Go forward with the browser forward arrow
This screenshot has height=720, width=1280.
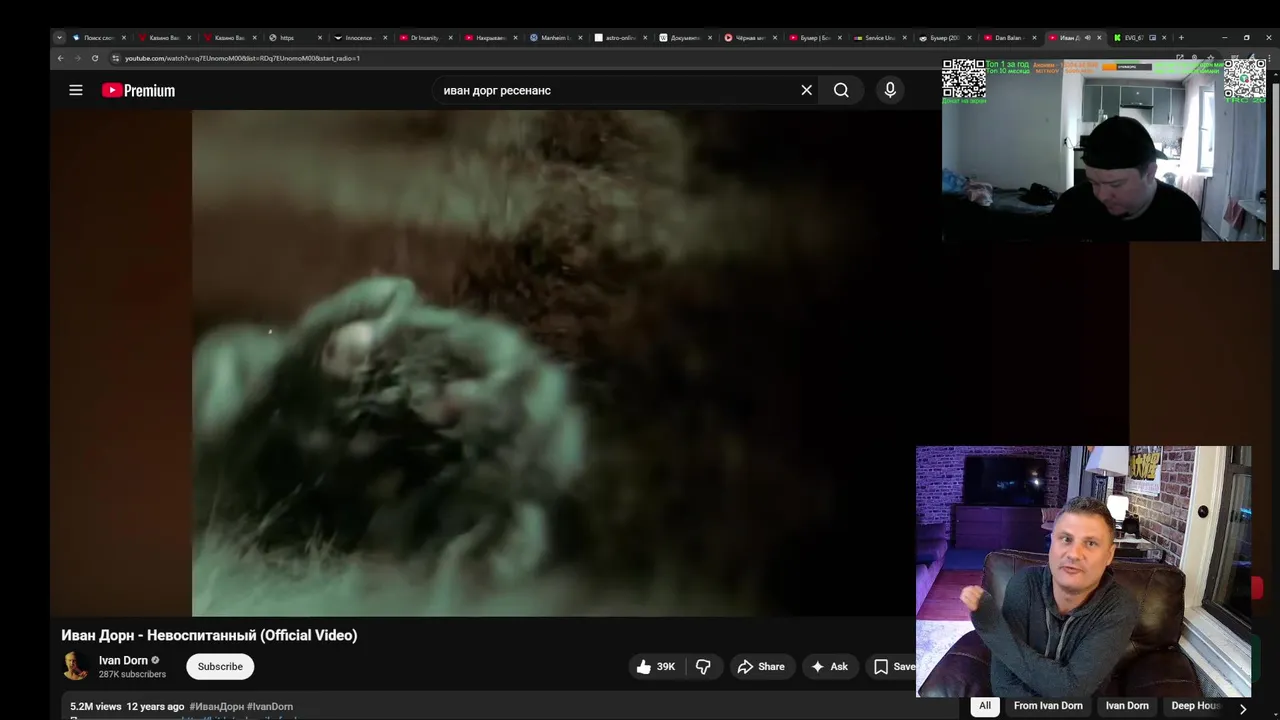(78, 58)
